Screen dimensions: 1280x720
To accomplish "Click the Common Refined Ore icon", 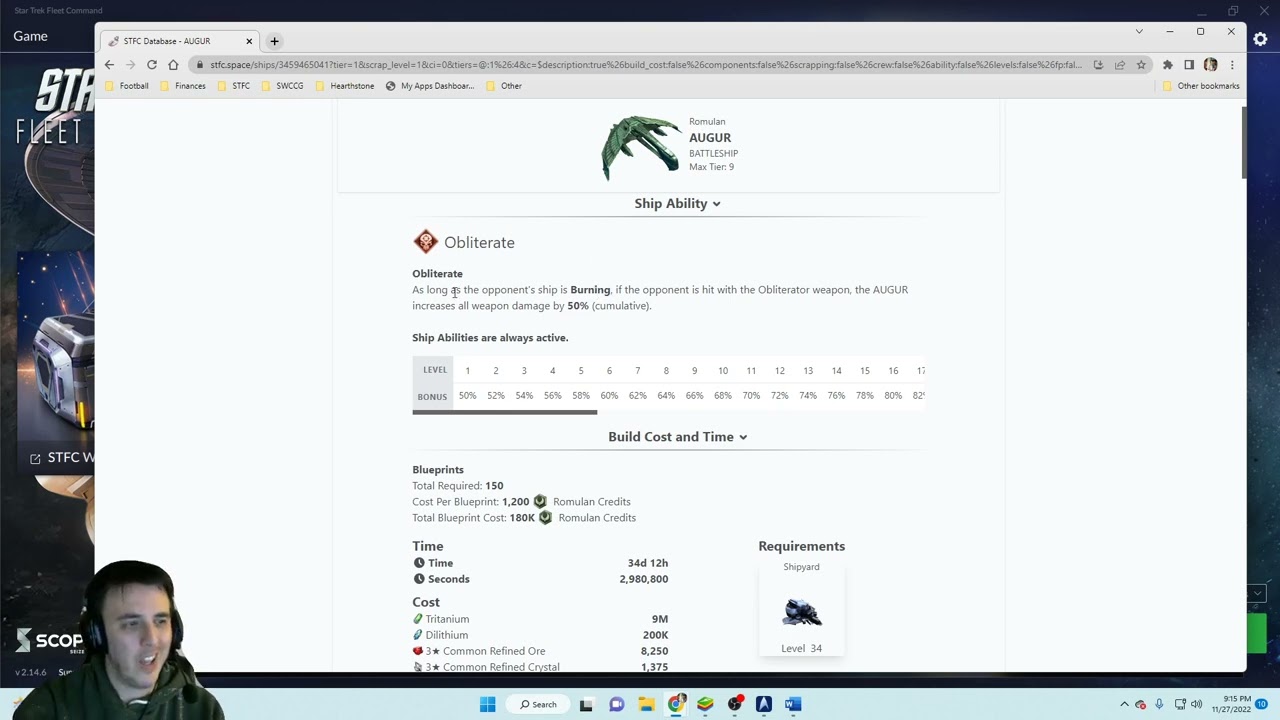I will click(418, 651).
